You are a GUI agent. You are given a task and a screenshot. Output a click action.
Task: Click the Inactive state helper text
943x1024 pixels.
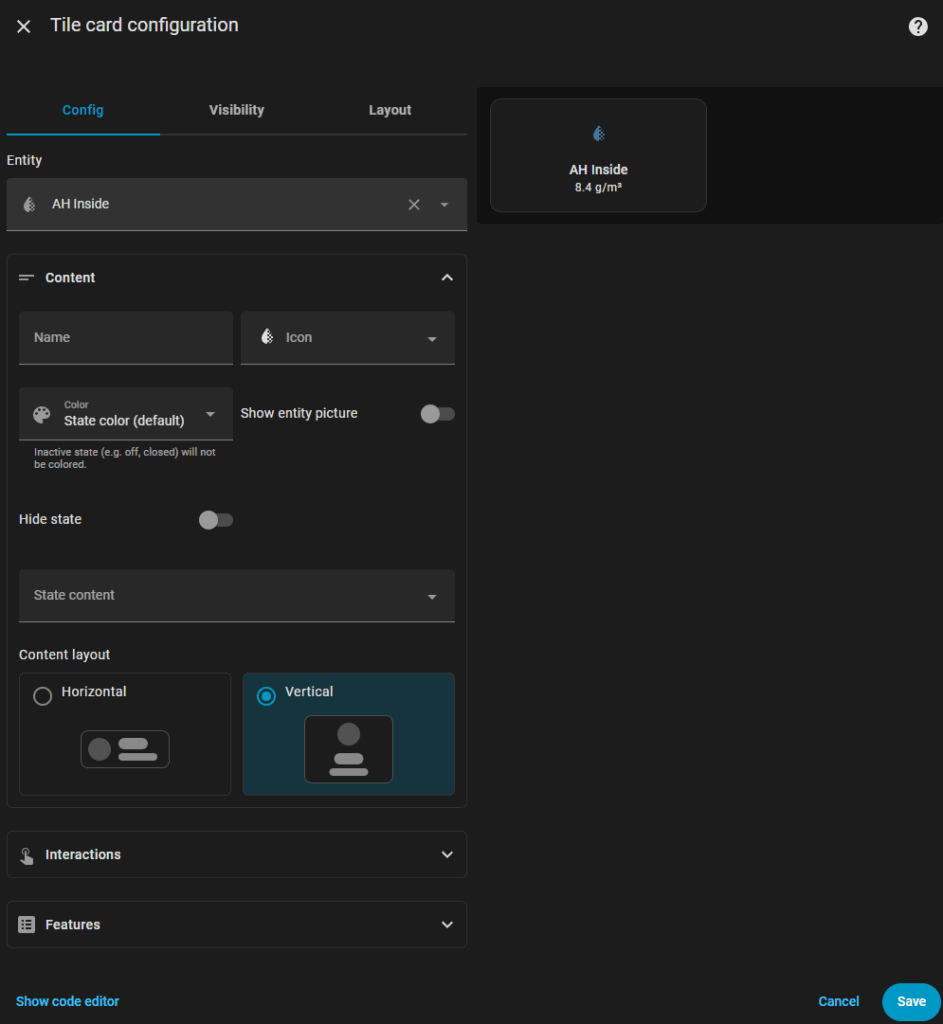click(125, 458)
